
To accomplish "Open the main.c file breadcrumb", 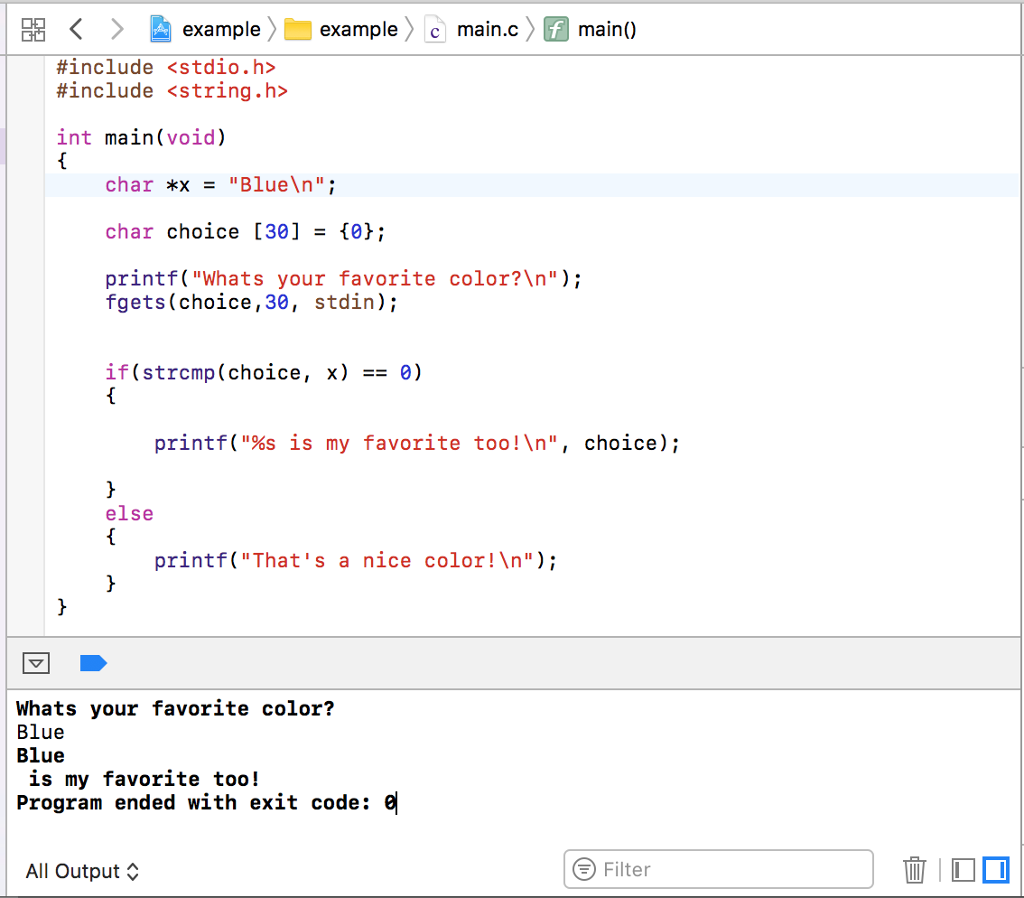I will coord(471,29).
